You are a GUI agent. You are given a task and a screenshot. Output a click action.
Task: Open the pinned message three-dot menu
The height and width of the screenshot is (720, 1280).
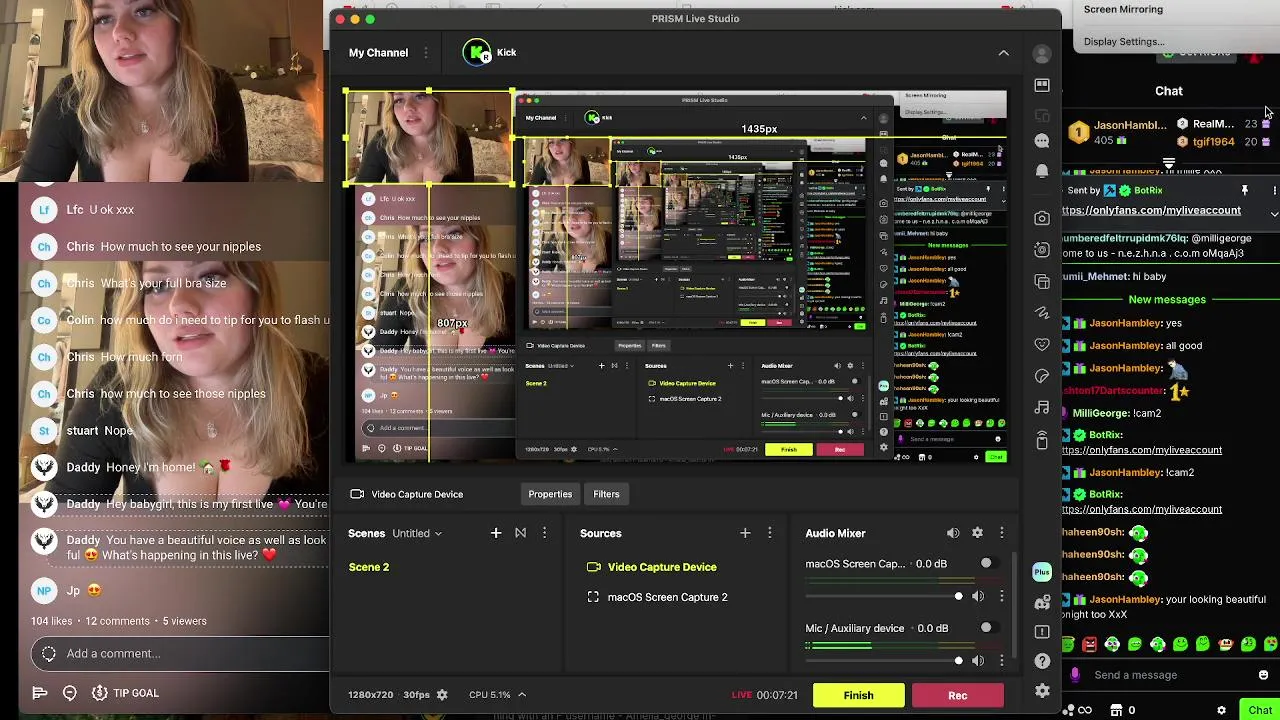tap(1273, 190)
